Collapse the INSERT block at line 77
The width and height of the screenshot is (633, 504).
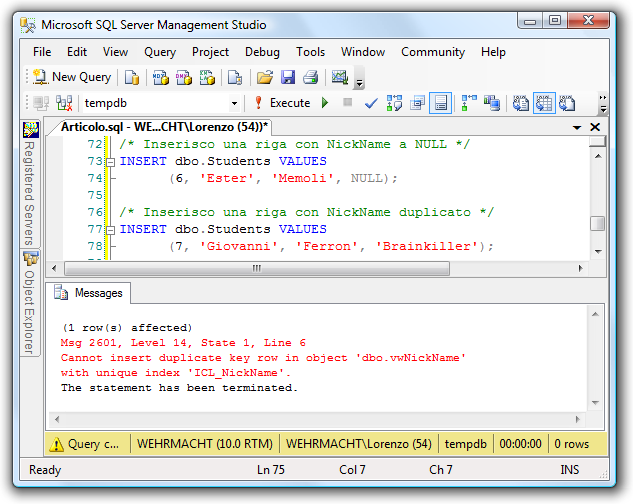click(111, 230)
